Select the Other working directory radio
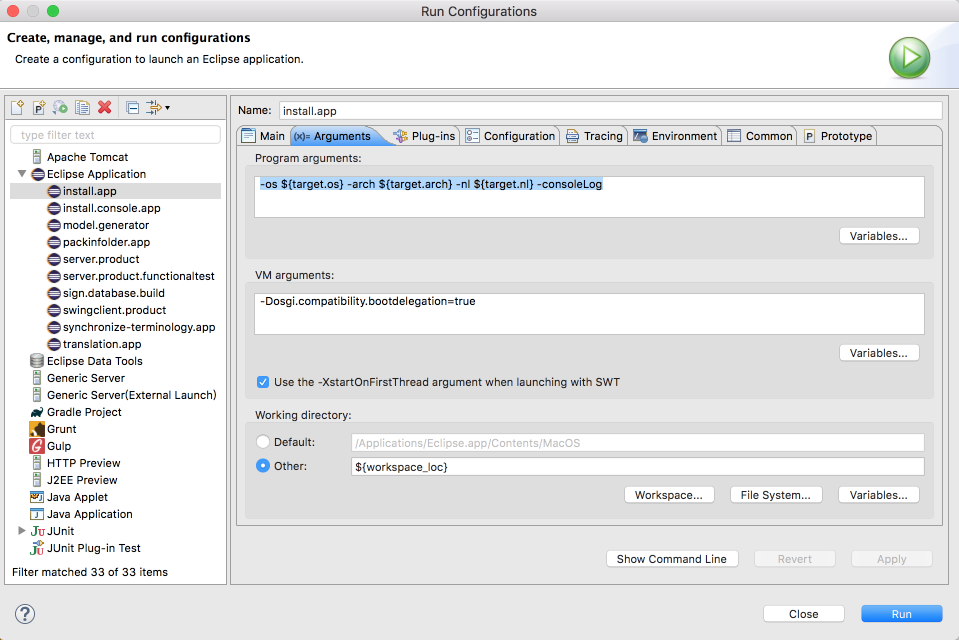Viewport: 959px width, 640px height. tap(263, 466)
